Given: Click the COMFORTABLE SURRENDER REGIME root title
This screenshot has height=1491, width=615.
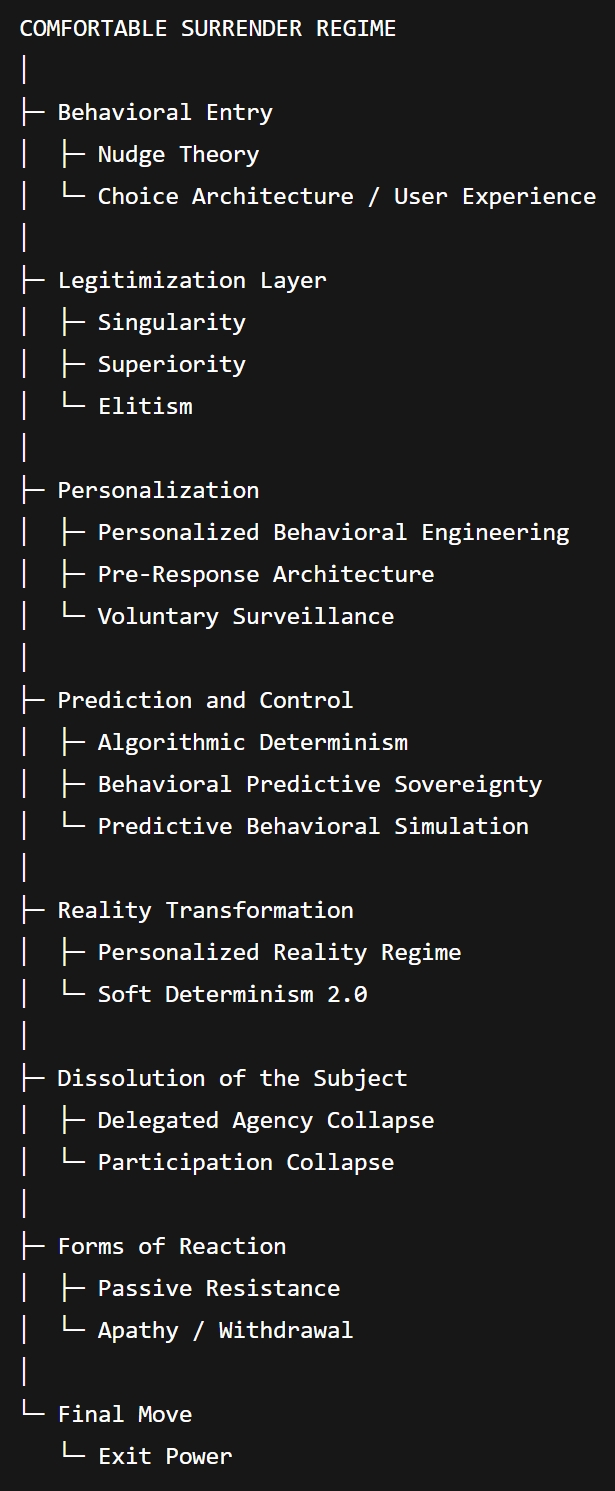Looking at the screenshot, I should [207, 28].
